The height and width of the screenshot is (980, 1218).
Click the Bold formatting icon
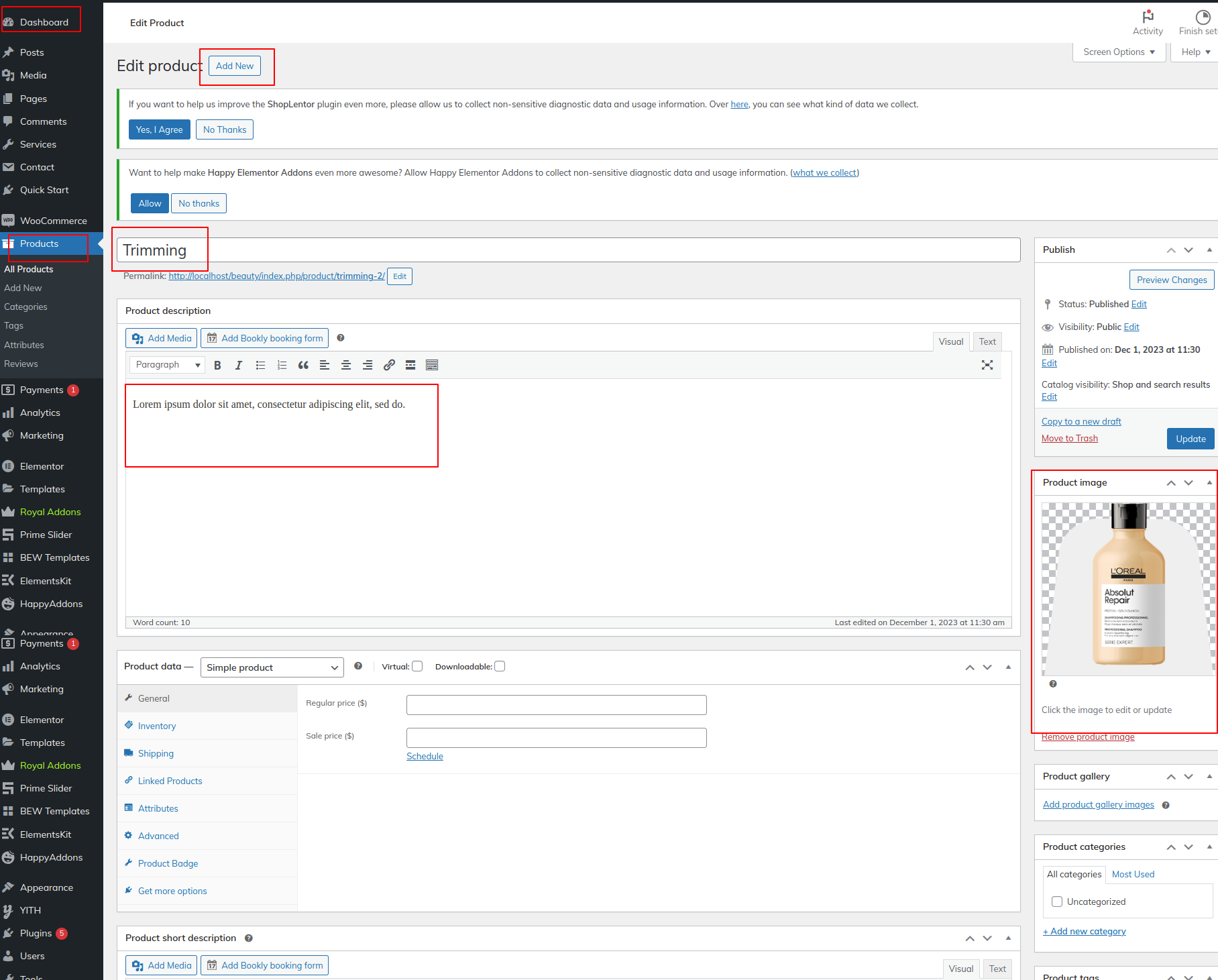pos(217,365)
